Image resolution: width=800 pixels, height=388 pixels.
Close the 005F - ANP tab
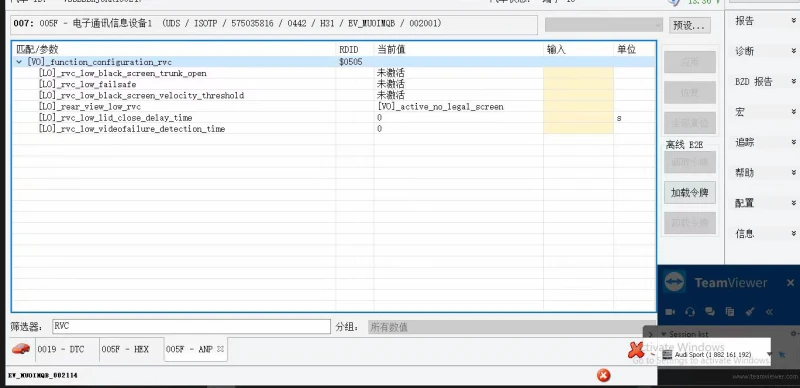click(220, 349)
